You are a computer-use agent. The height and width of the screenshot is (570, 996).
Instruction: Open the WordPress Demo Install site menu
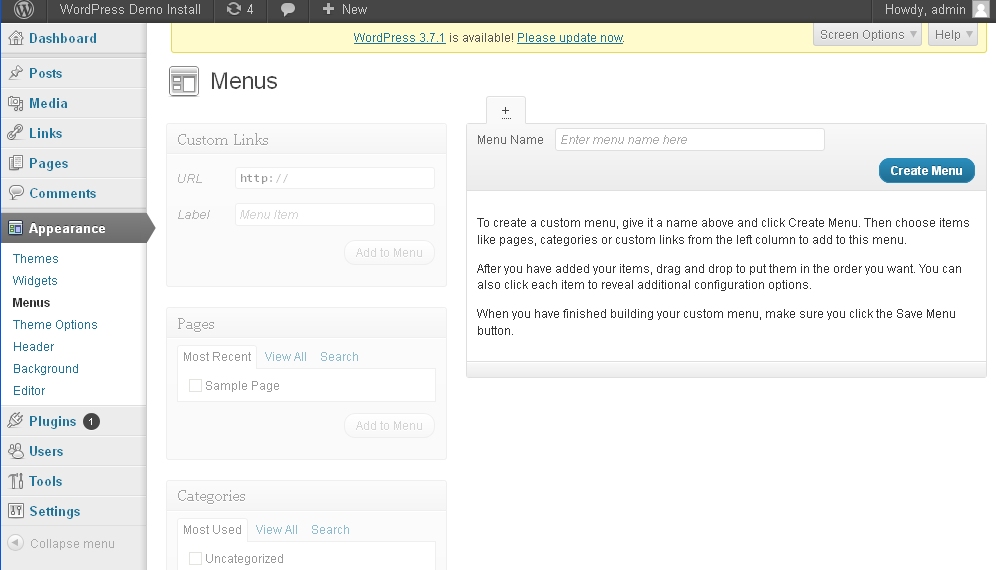130,10
